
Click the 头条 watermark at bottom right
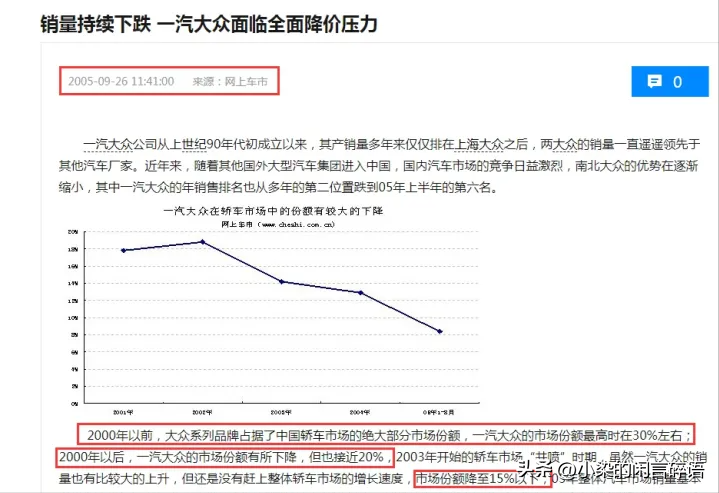coord(533,468)
